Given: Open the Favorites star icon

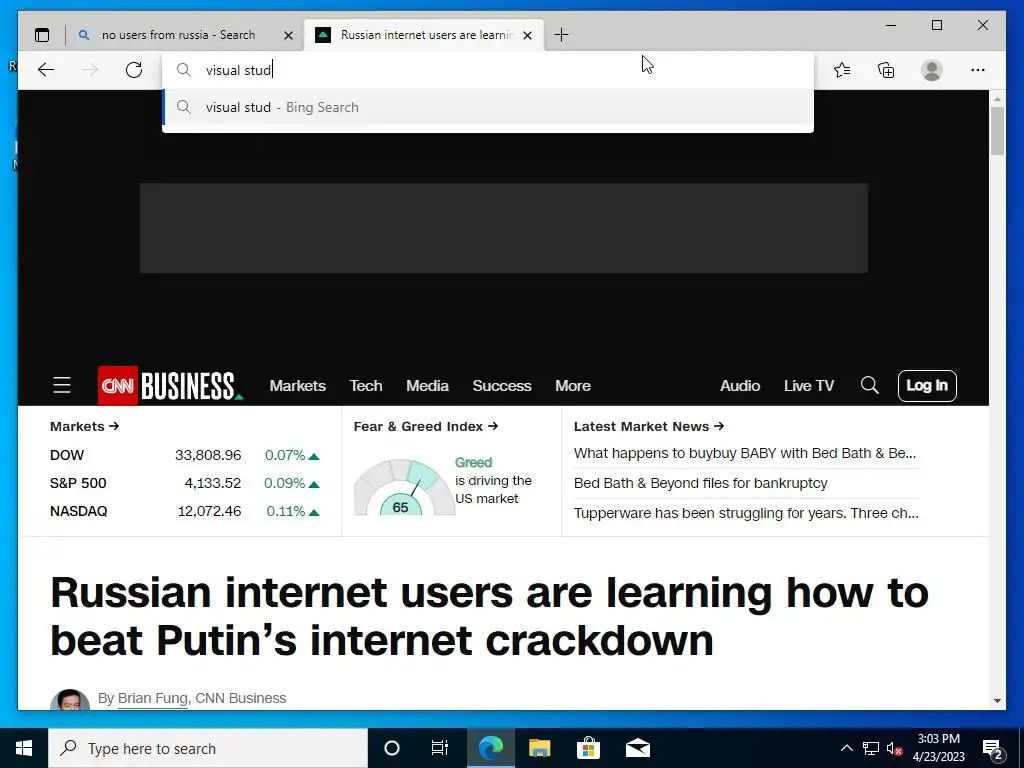Looking at the screenshot, I should 842,70.
